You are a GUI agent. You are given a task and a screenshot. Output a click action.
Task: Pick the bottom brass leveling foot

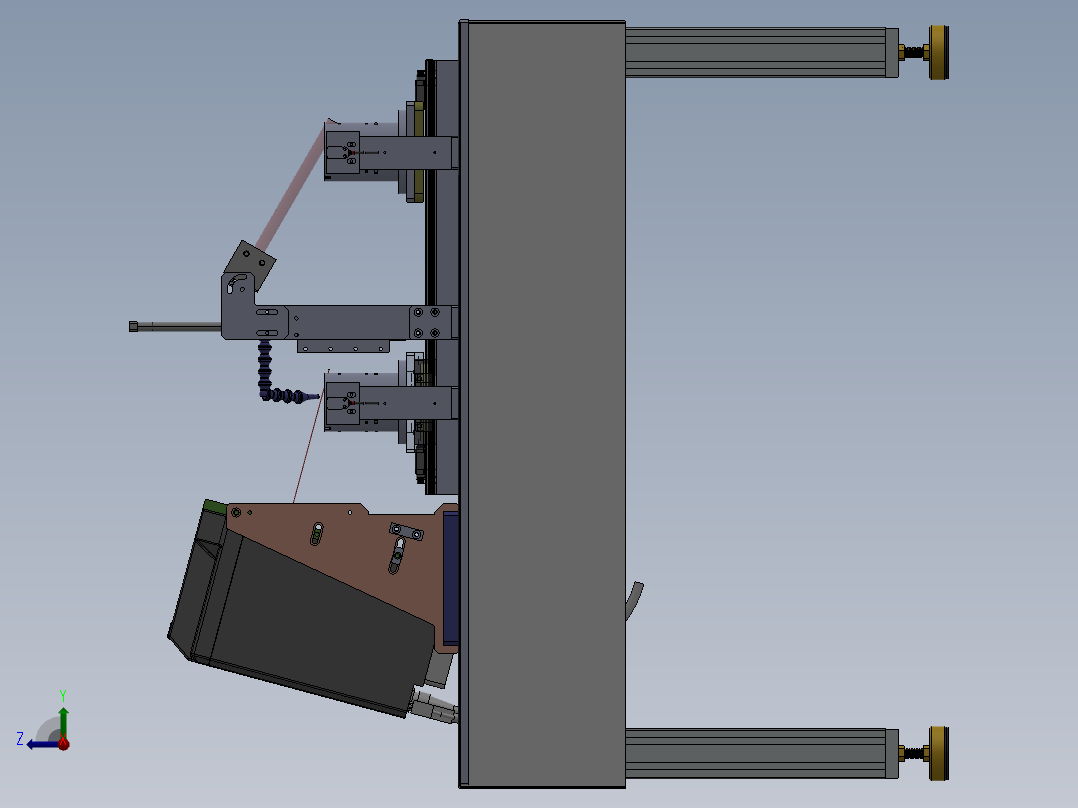[938, 753]
